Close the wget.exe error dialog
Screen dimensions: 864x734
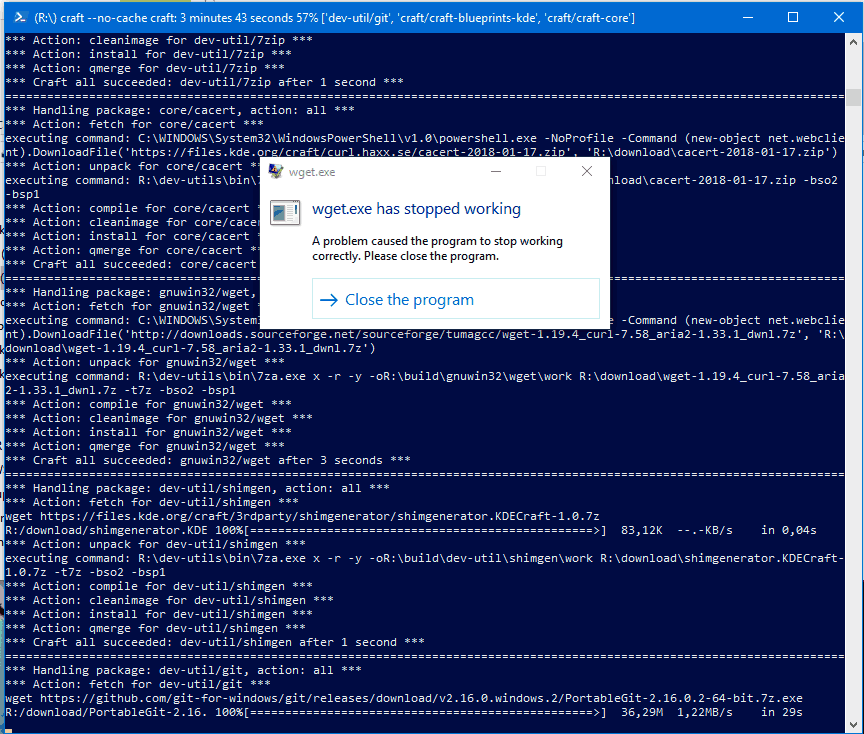587,171
